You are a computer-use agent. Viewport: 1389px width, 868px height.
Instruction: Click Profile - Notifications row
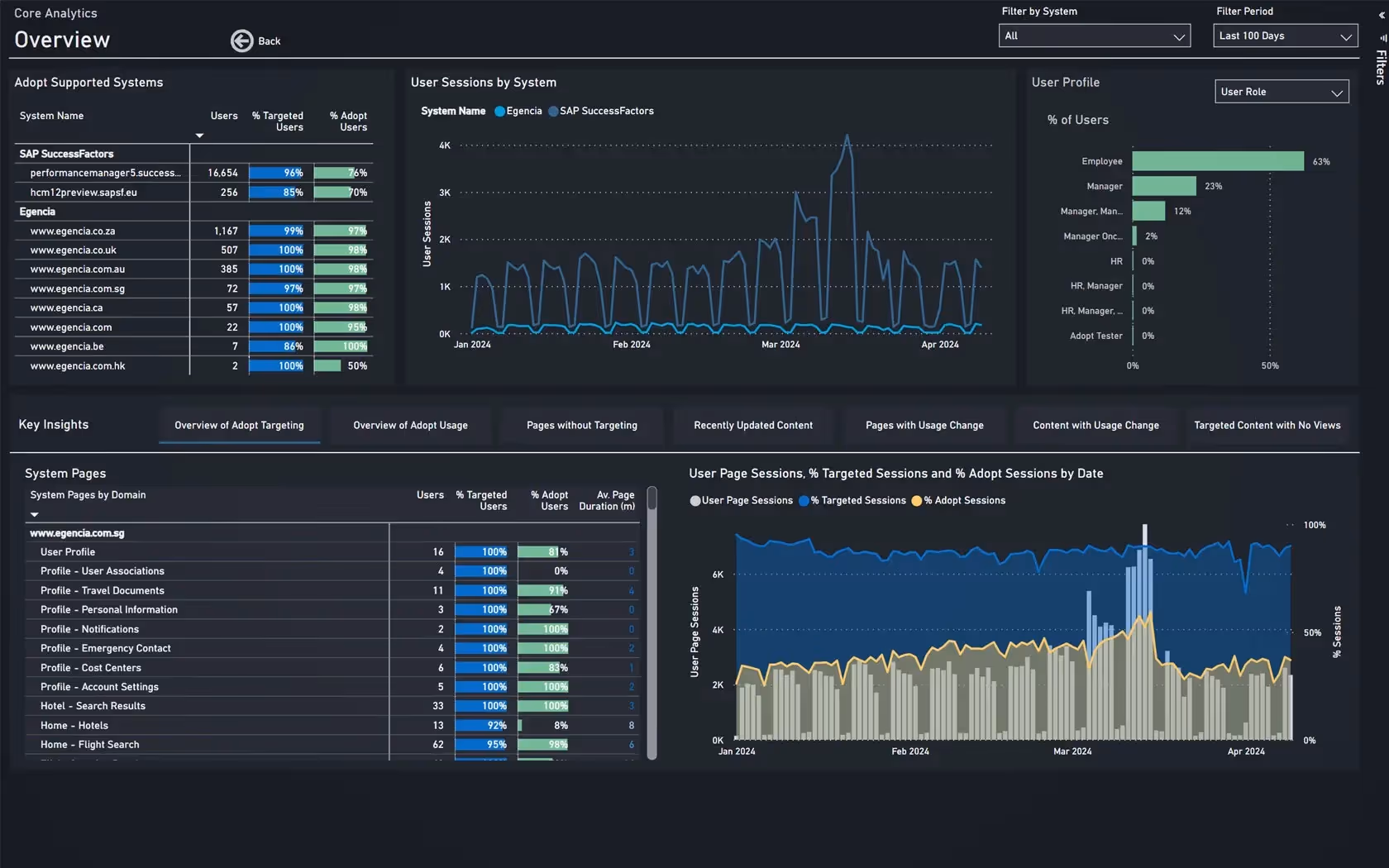pos(333,629)
